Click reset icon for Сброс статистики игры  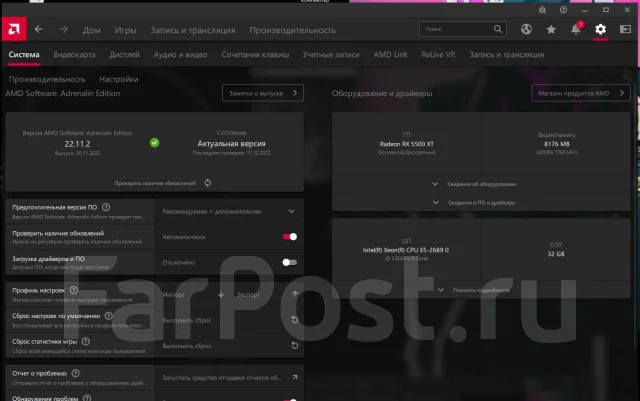click(294, 345)
